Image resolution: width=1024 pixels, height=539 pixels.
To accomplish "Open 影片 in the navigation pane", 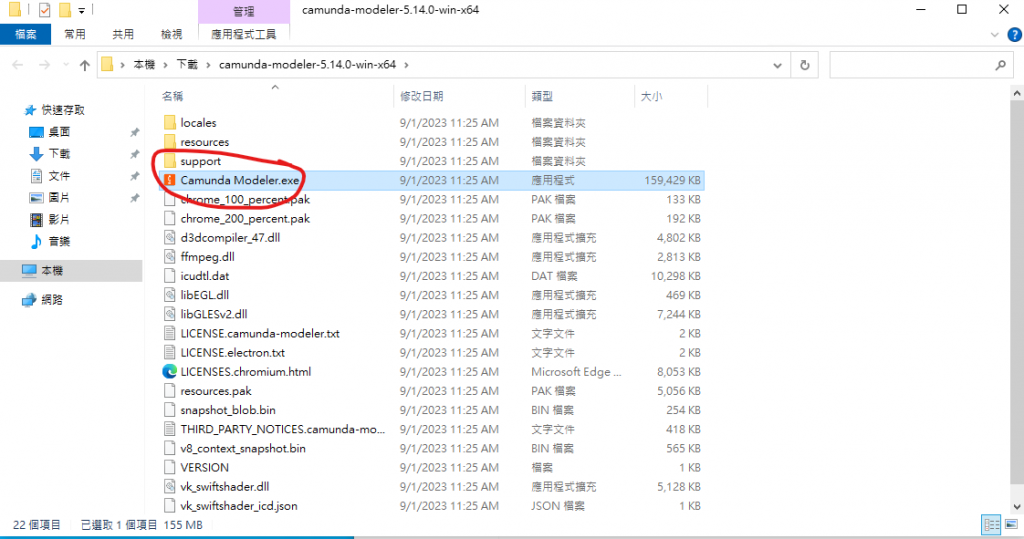I will (x=59, y=220).
